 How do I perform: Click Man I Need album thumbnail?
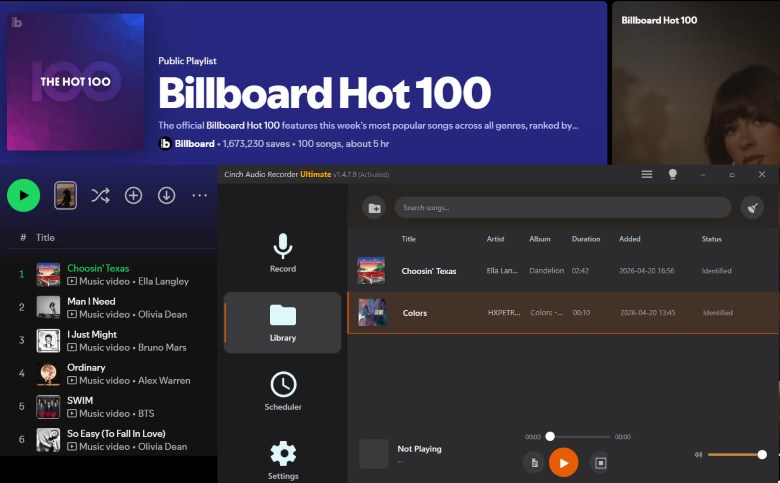(48, 307)
